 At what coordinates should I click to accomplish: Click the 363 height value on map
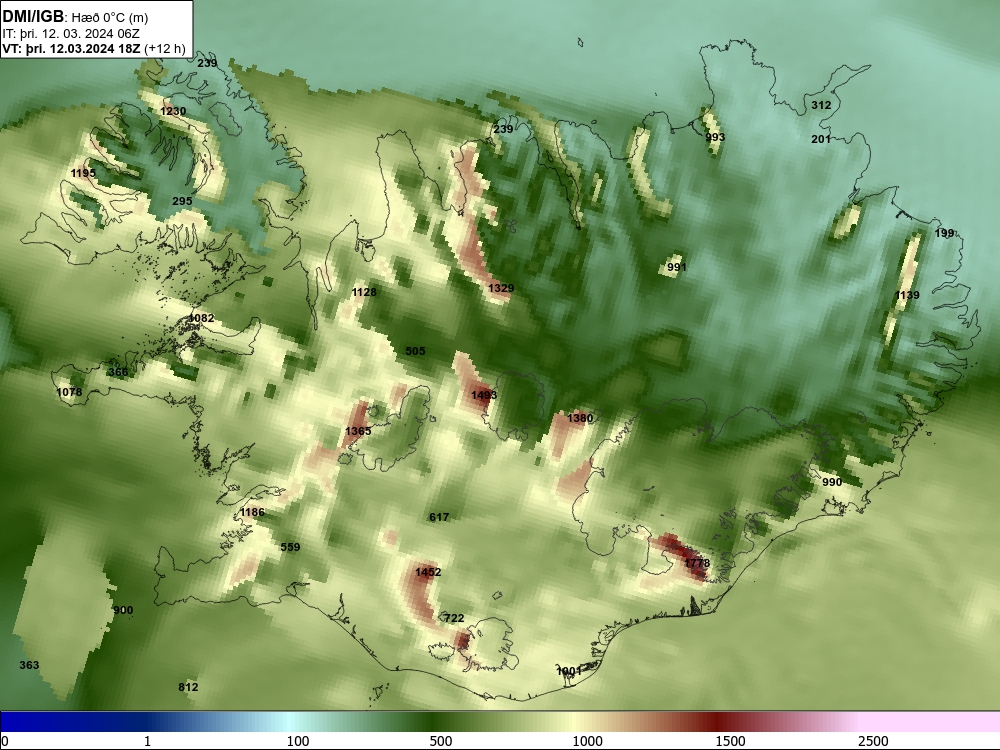pos(29,665)
